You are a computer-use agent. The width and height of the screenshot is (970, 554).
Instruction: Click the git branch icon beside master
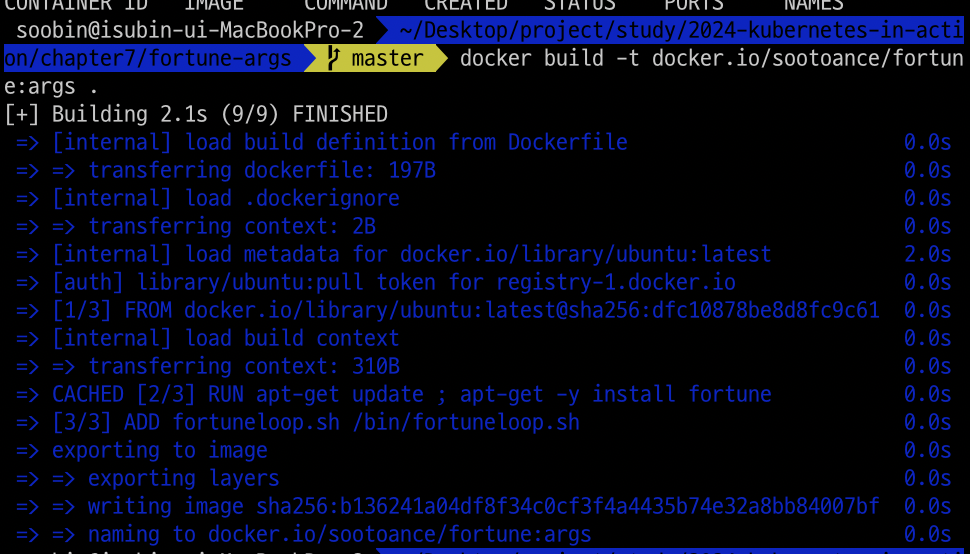tap(333, 58)
